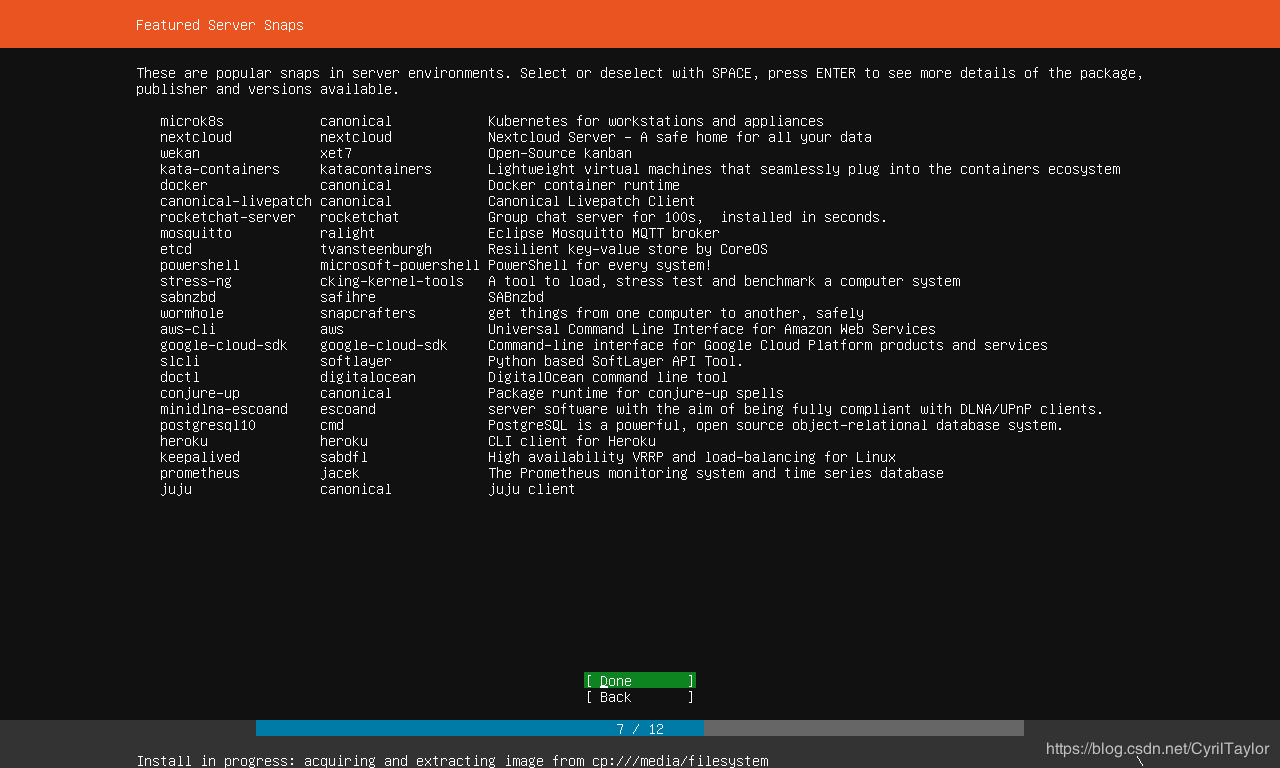Click the tvansteenburgh publisher name
Image resolution: width=1280 pixels, height=768 pixels.
pyautogui.click(x=376, y=249)
